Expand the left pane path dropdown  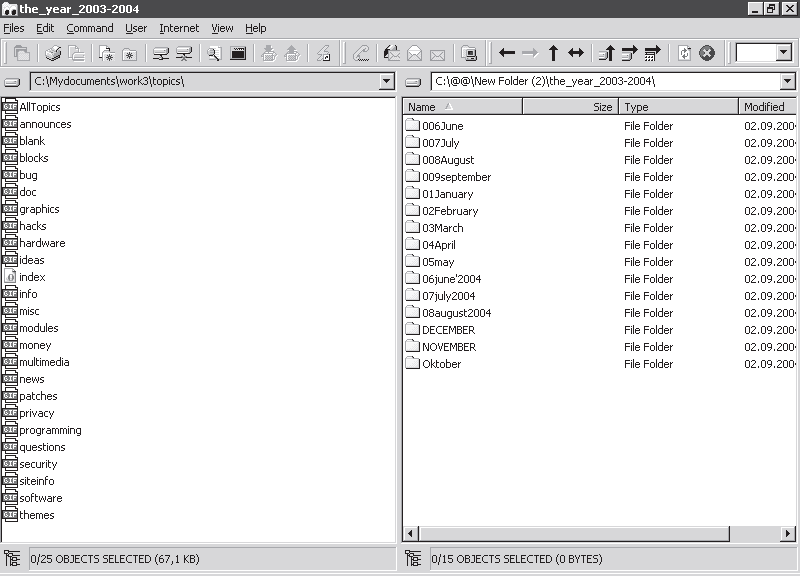point(387,82)
